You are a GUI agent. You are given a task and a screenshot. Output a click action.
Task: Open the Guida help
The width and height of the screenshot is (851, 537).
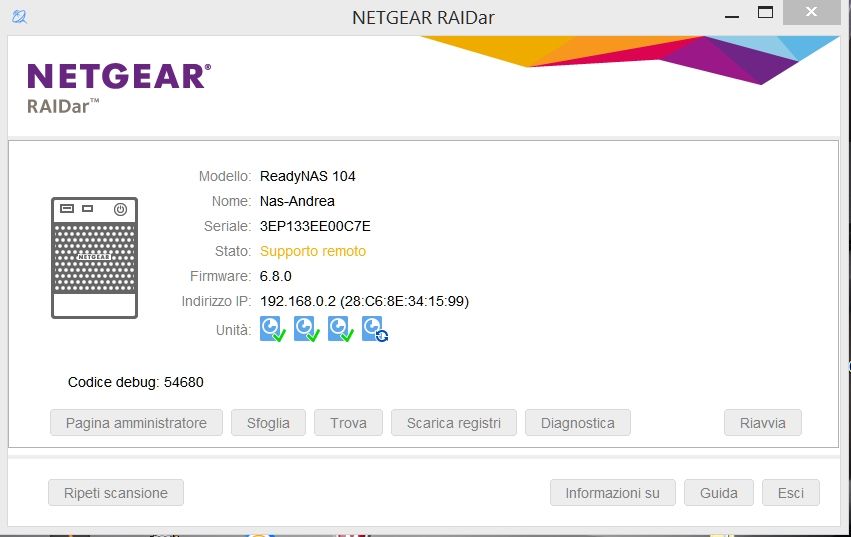[719, 493]
